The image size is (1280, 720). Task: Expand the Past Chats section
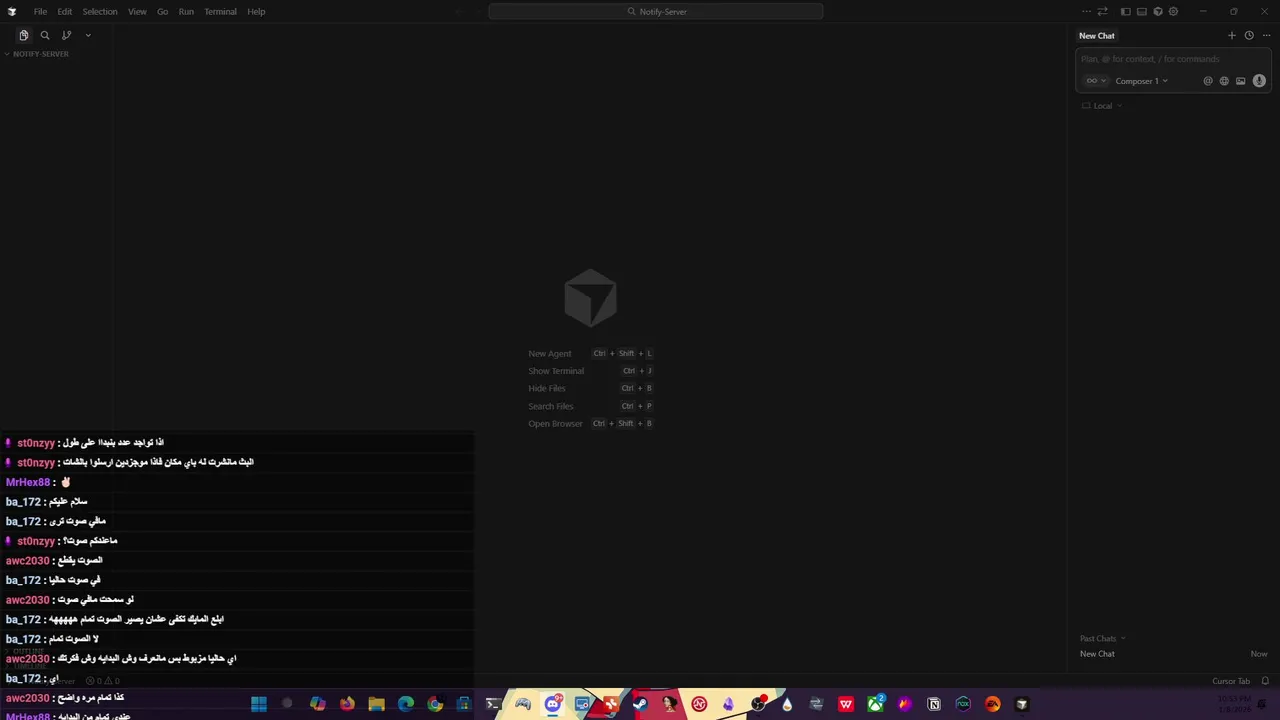pyautogui.click(x=1102, y=638)
